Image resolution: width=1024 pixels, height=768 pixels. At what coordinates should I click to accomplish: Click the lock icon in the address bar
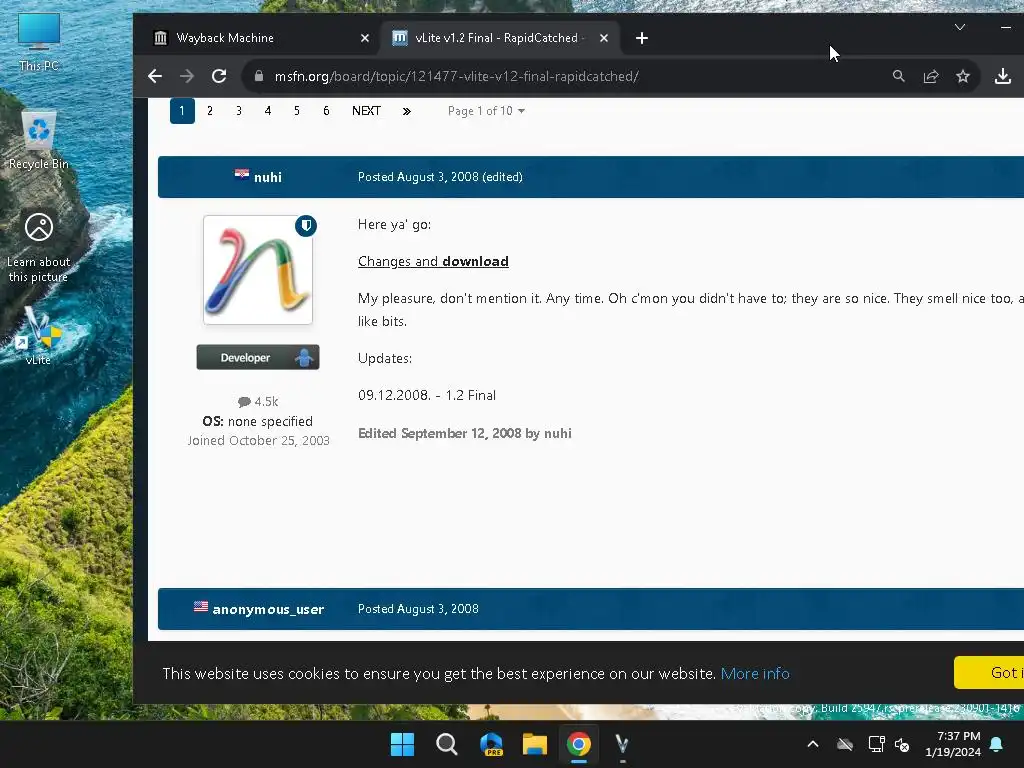259,76
